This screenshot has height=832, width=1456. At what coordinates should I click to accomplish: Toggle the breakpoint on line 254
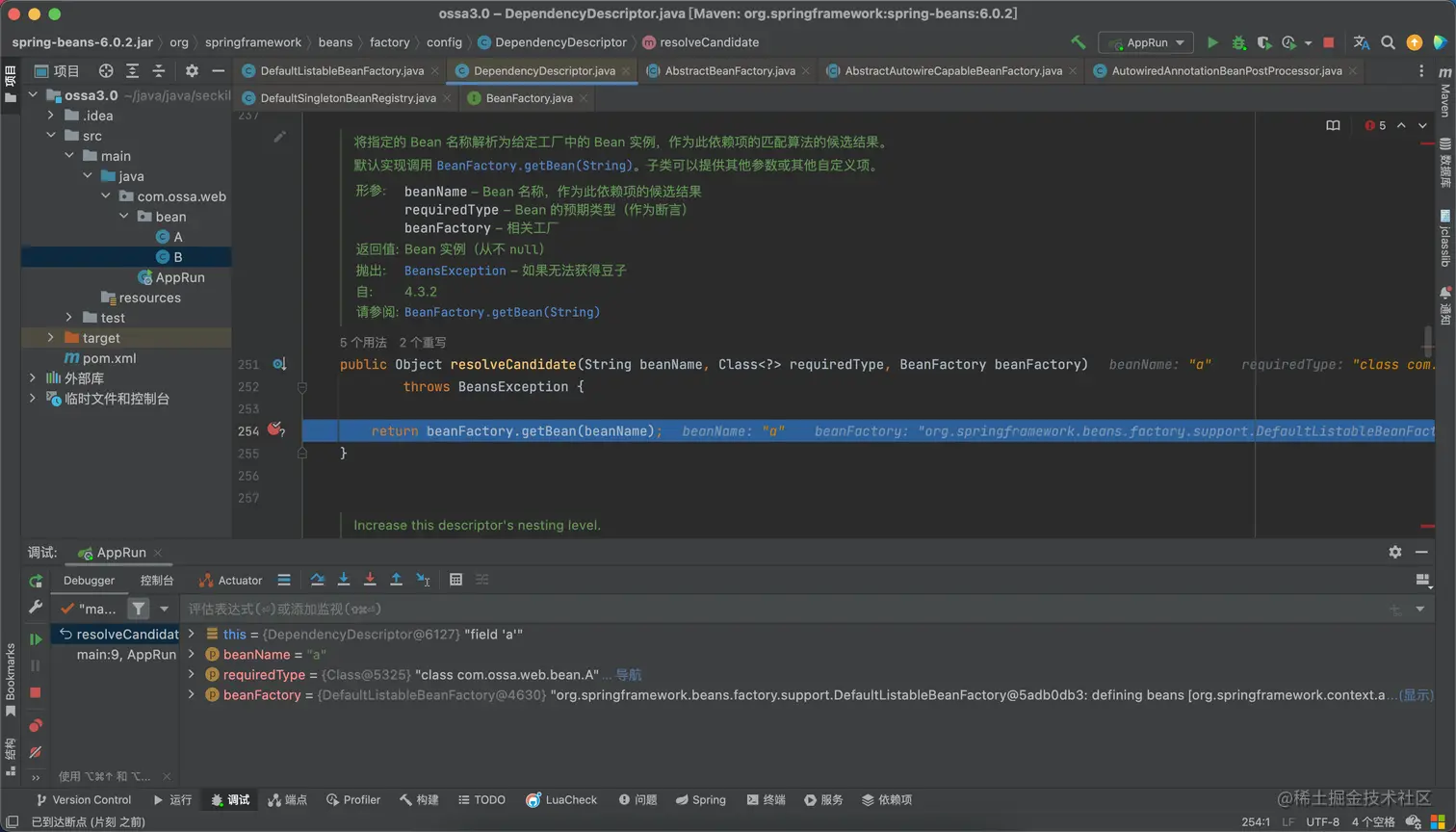pyautogui.click(x=275, y=429)
